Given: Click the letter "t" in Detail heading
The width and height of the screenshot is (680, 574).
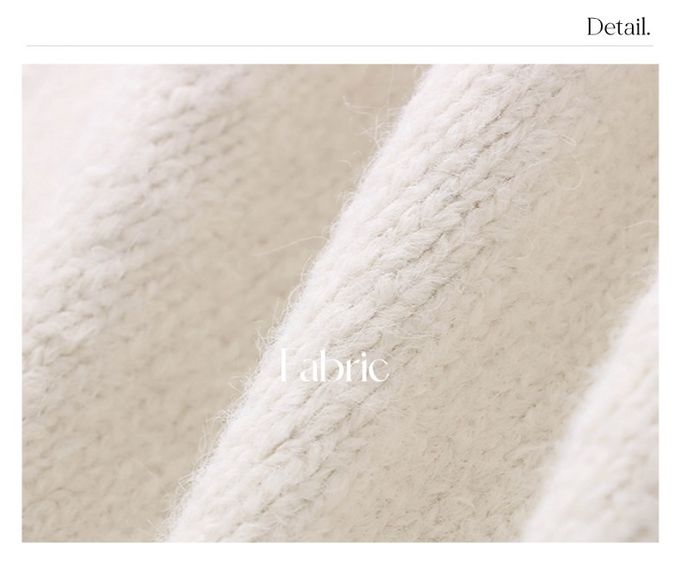Looking at the screenshot, I should click(x=621, y=28).
